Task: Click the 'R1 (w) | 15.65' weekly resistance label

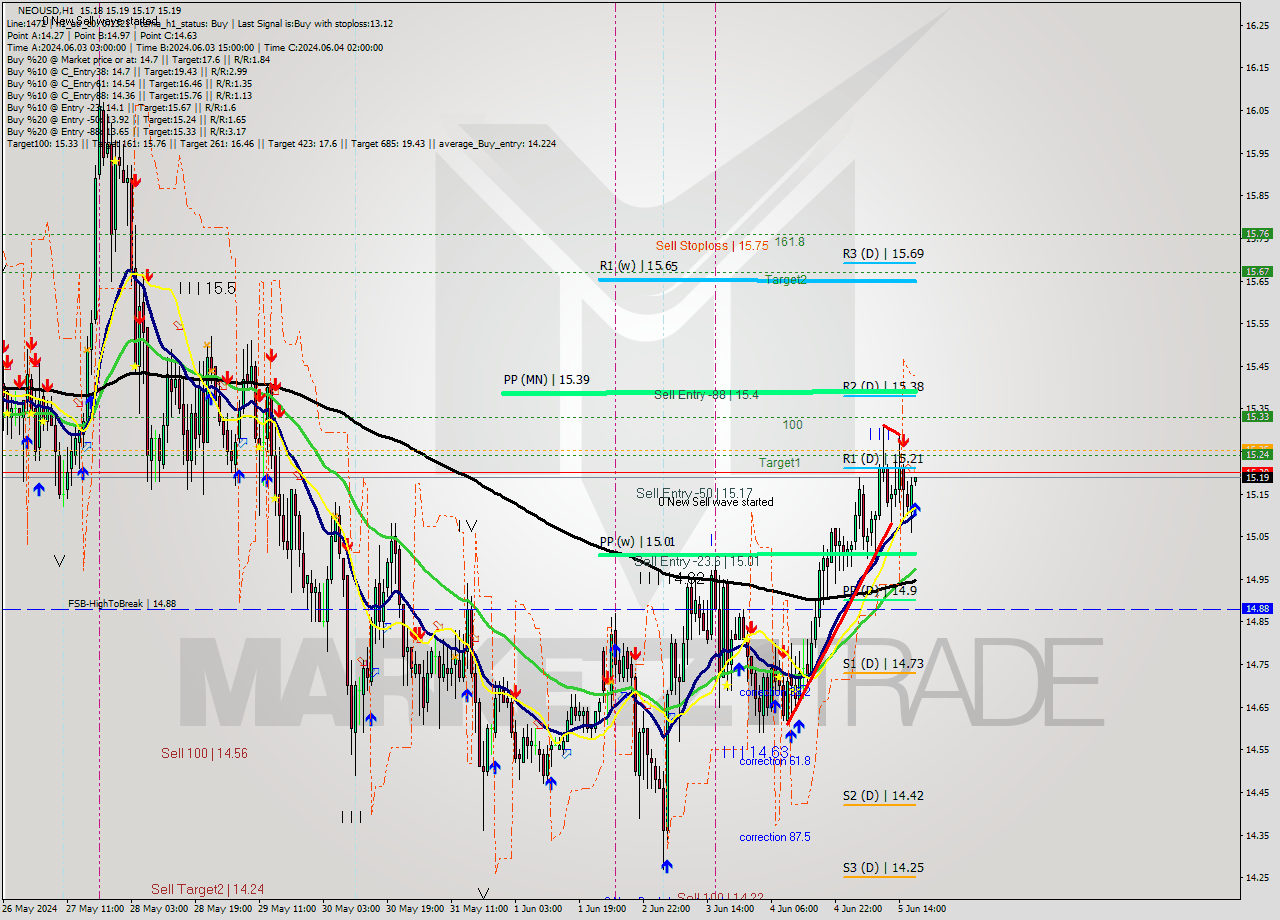Action: pos(638,266)
